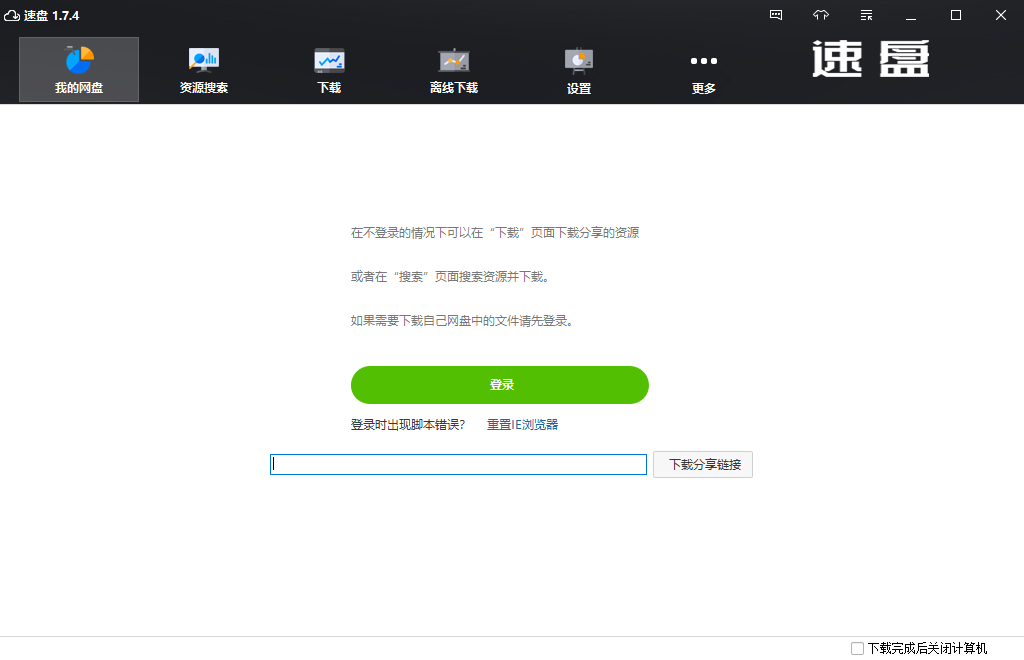Open the 下载 tab
The image size is (1024, 660).
click(329, 69)
